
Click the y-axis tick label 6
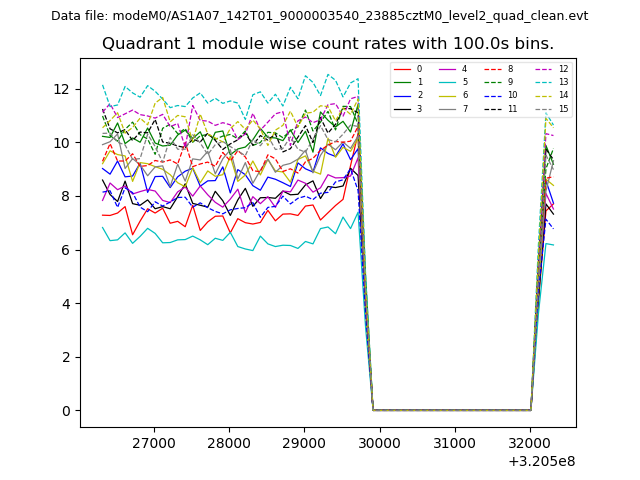pos(65,250)
